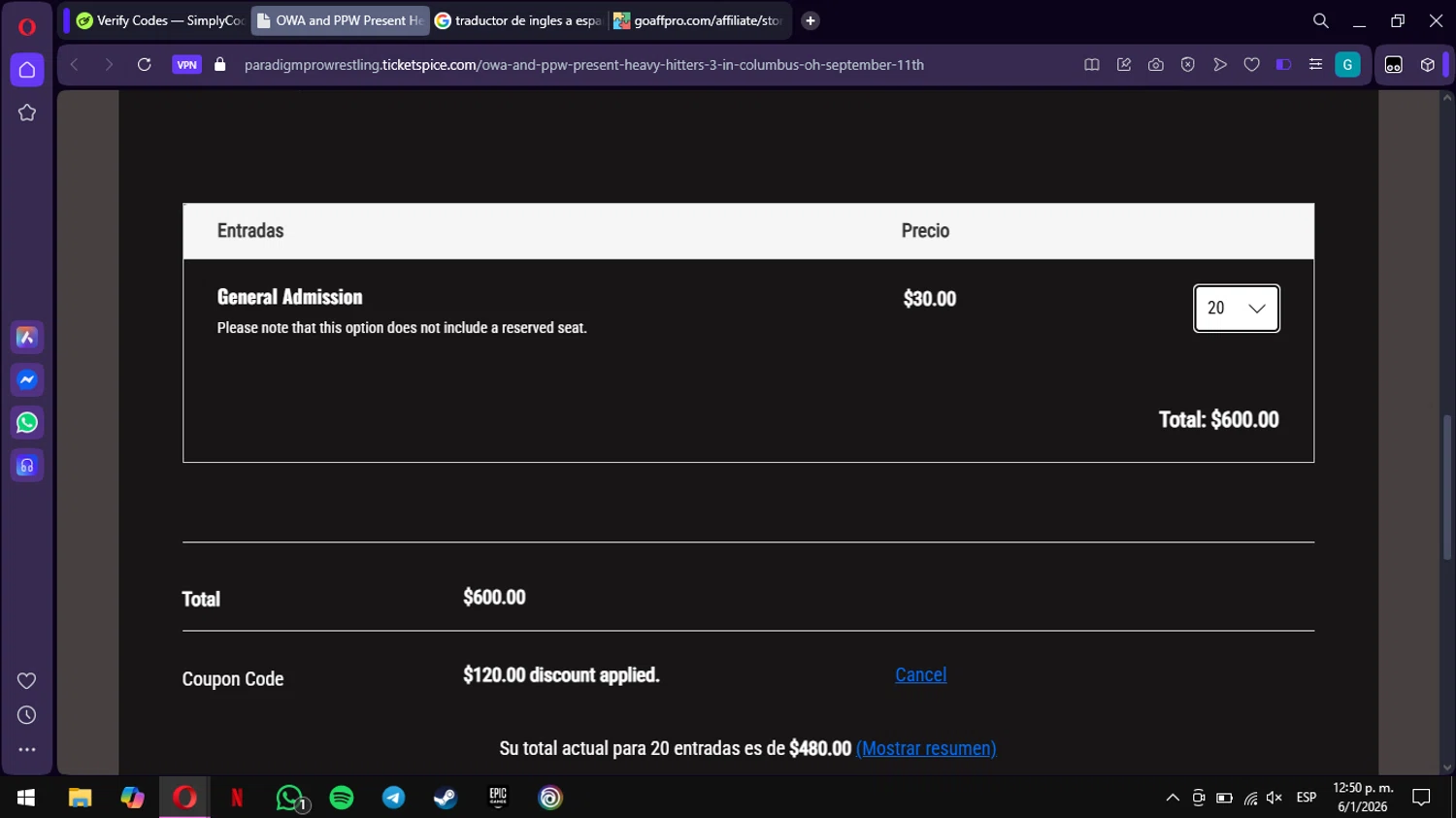This screenshot has width=1456, height=818.
Task: Open Steam from taskbar
Action: (x=446, y=798)
